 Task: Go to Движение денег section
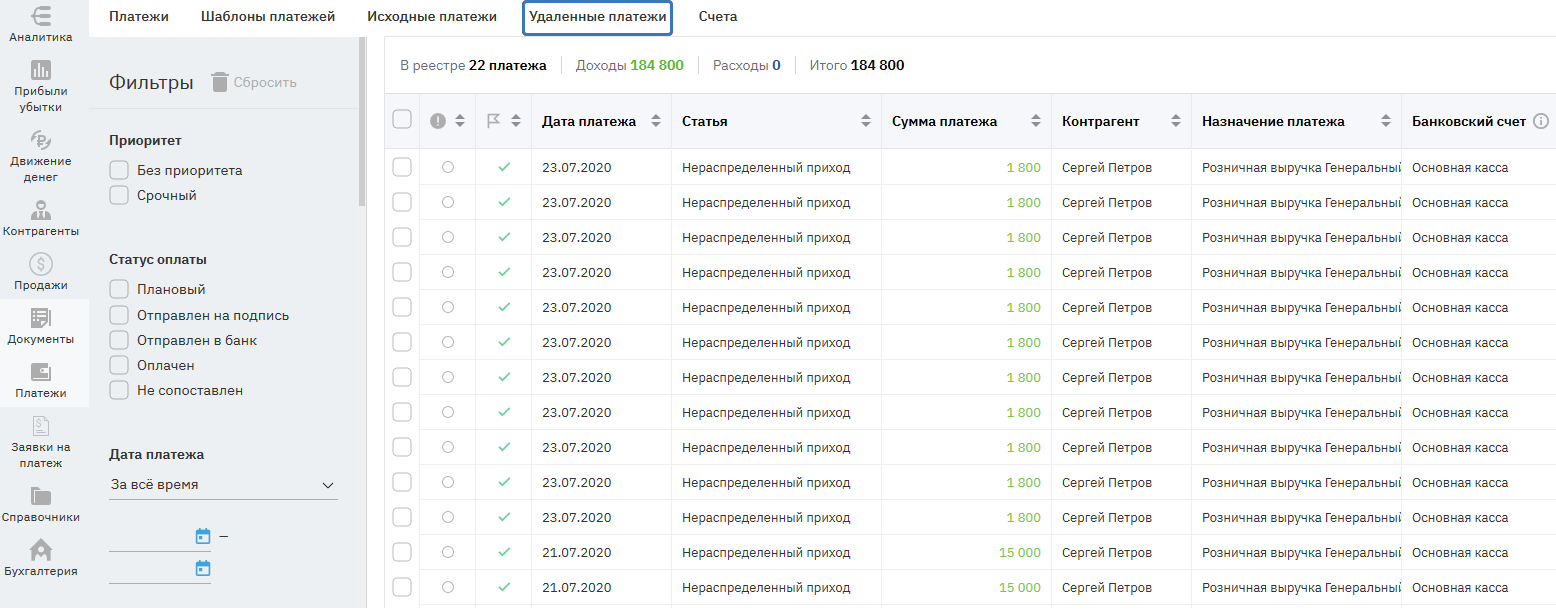point(41,156)
